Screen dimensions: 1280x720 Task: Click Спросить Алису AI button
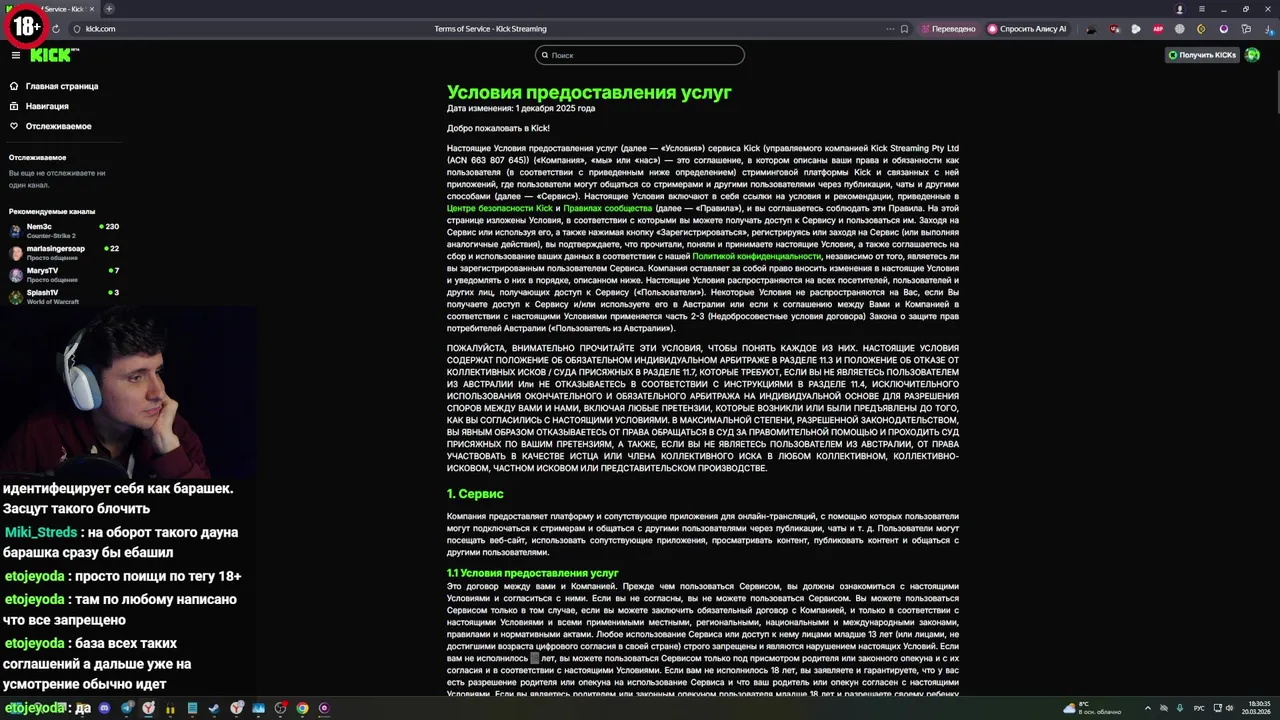tap(1027, 29)
